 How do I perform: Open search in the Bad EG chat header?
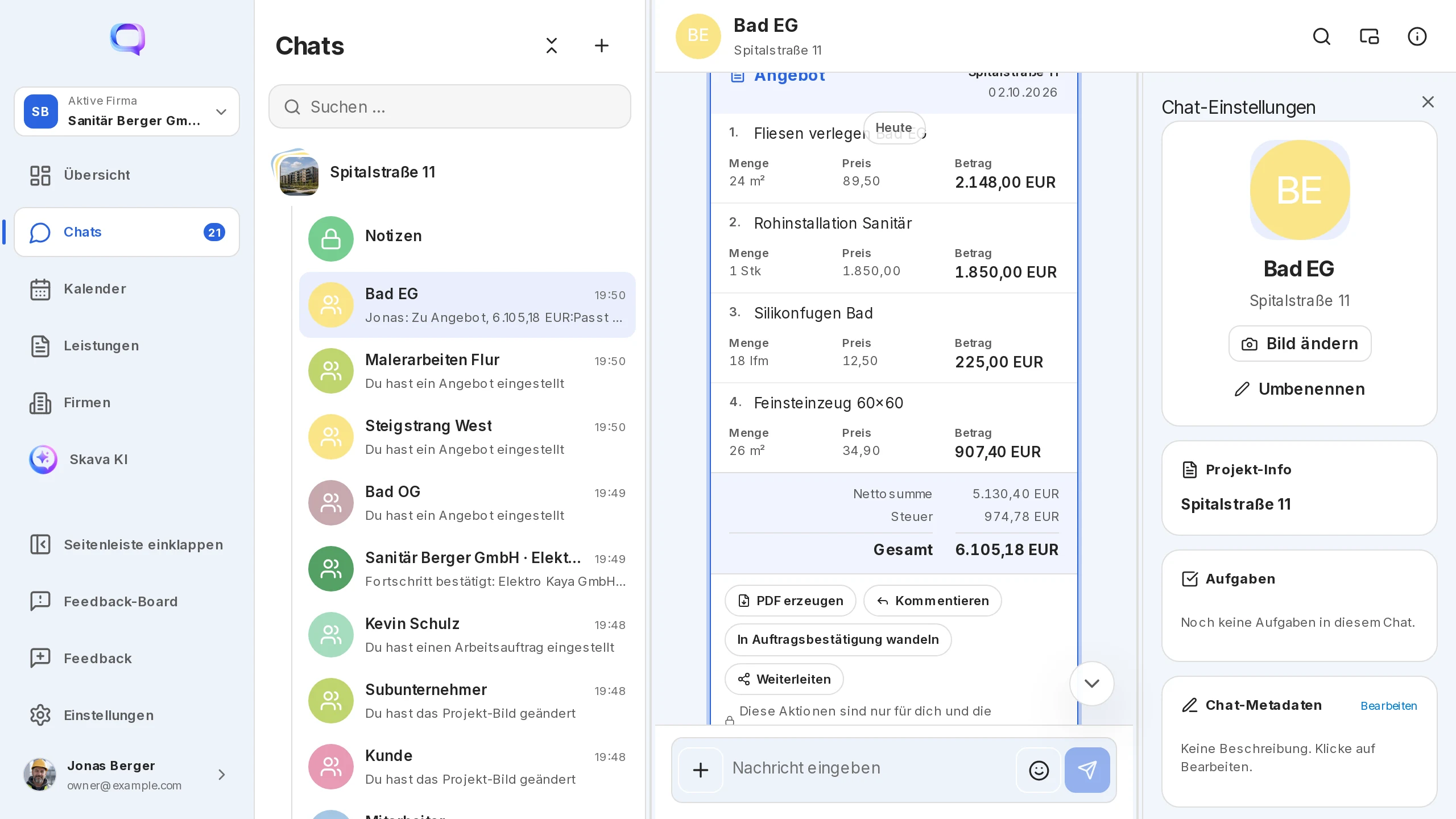click(x=1321, y=36)
